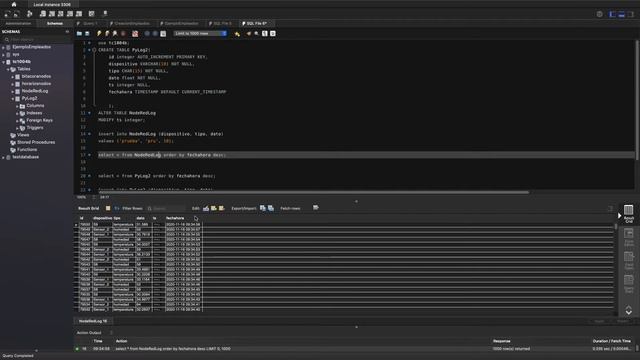The width and height of the screenshot is (640, 360).
Task: Switch to the Administration tab
Action: tap(18, 24)
